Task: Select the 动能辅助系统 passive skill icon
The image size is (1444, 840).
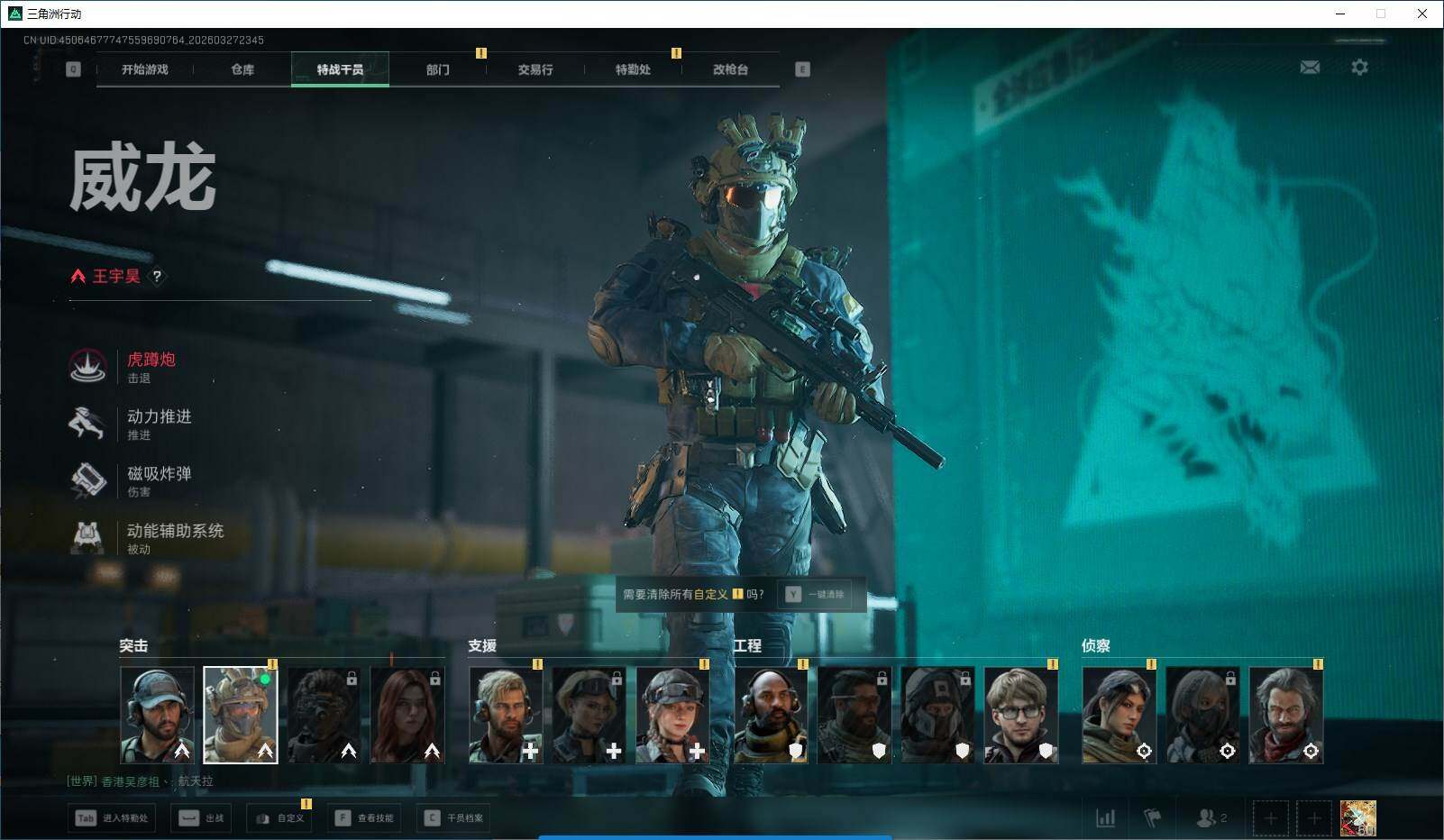Action: 88,537
